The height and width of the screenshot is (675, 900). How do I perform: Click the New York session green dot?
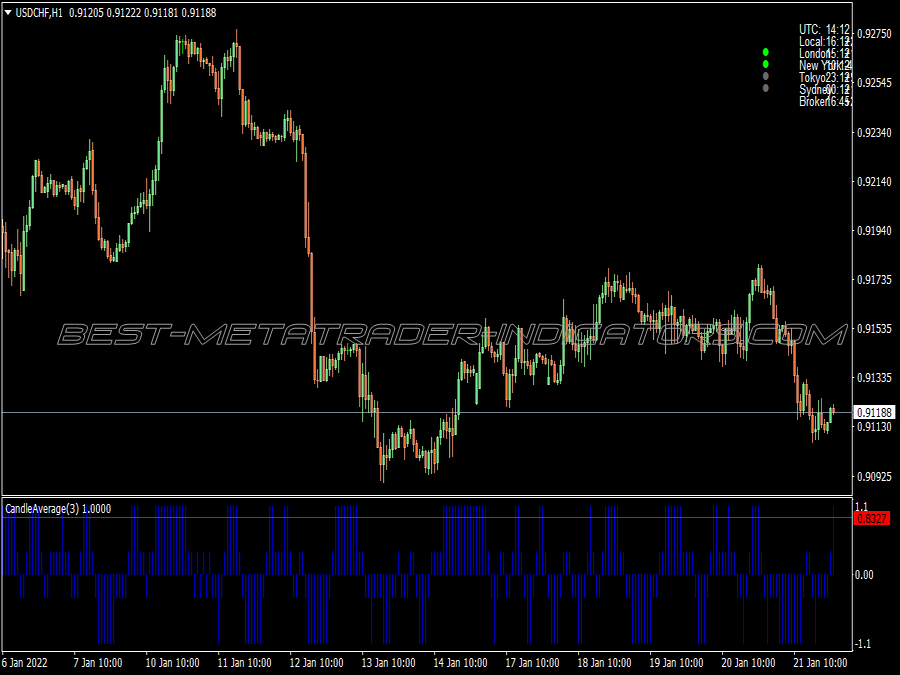pyautogui.click(x=765, y=64)
